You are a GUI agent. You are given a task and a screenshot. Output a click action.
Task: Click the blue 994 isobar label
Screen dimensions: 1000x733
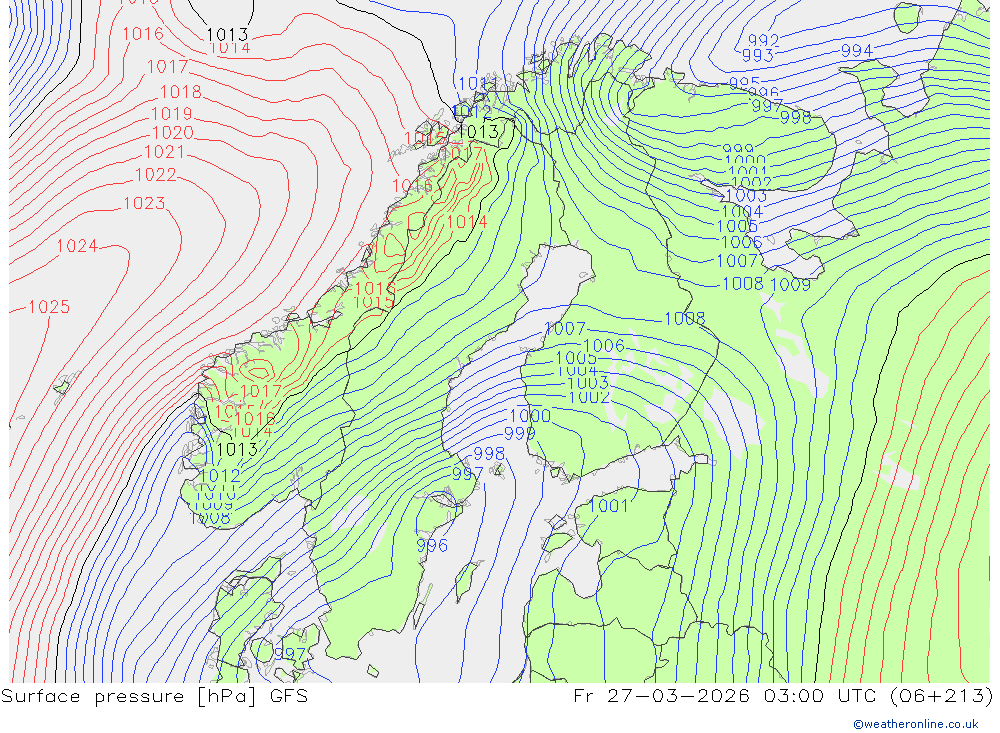point(857,50)
